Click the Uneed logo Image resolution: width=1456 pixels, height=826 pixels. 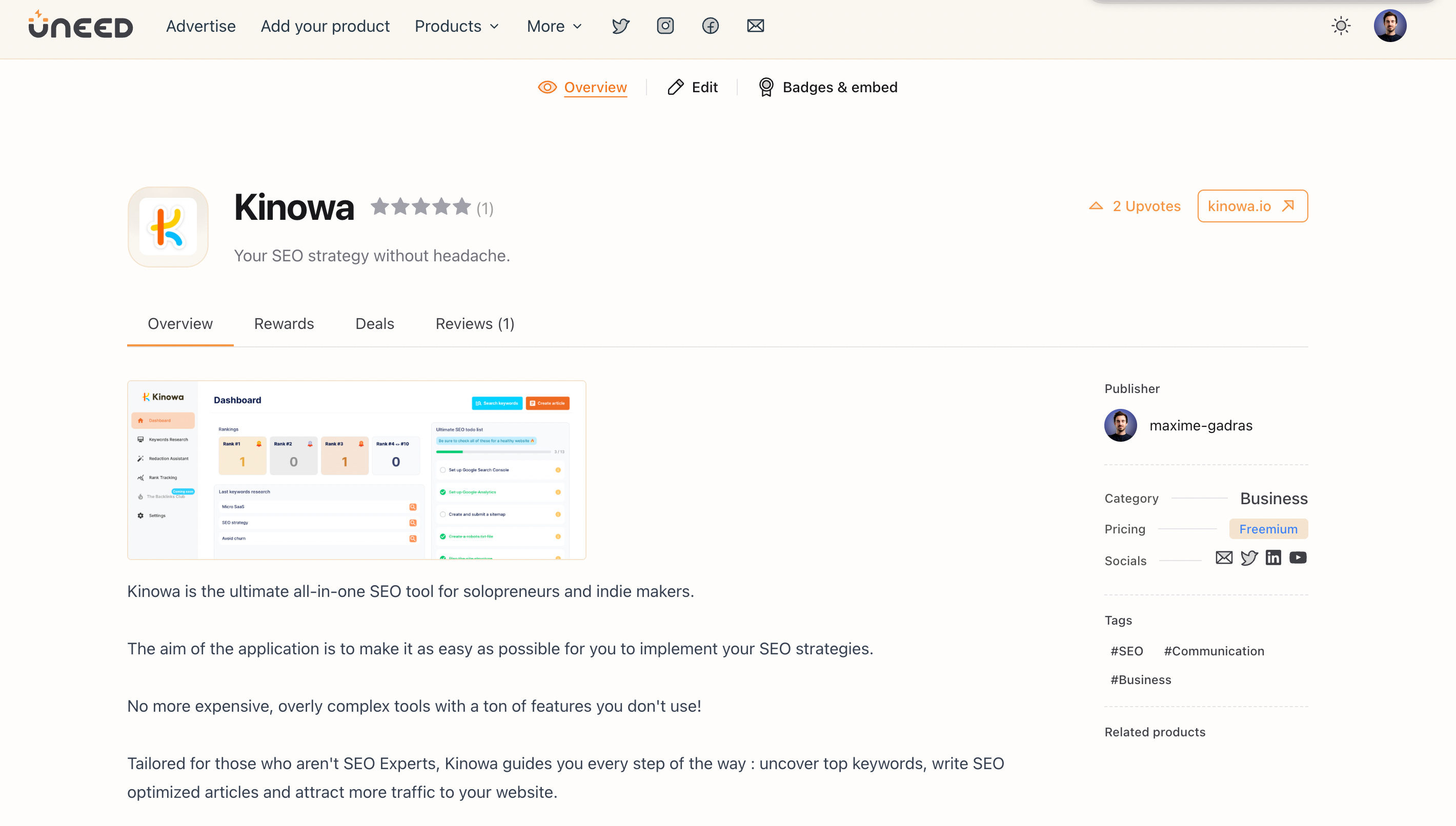pyautogui.click(x=80, y=25)
